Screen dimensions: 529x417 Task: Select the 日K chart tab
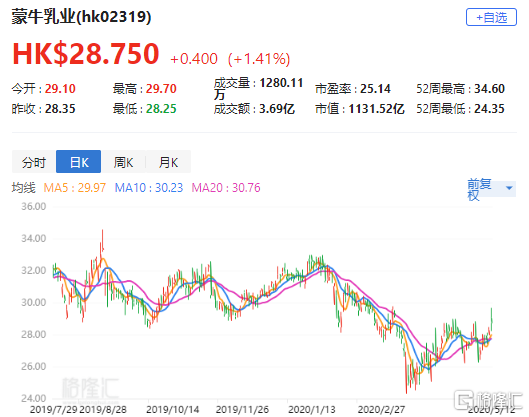pos(78,162)
